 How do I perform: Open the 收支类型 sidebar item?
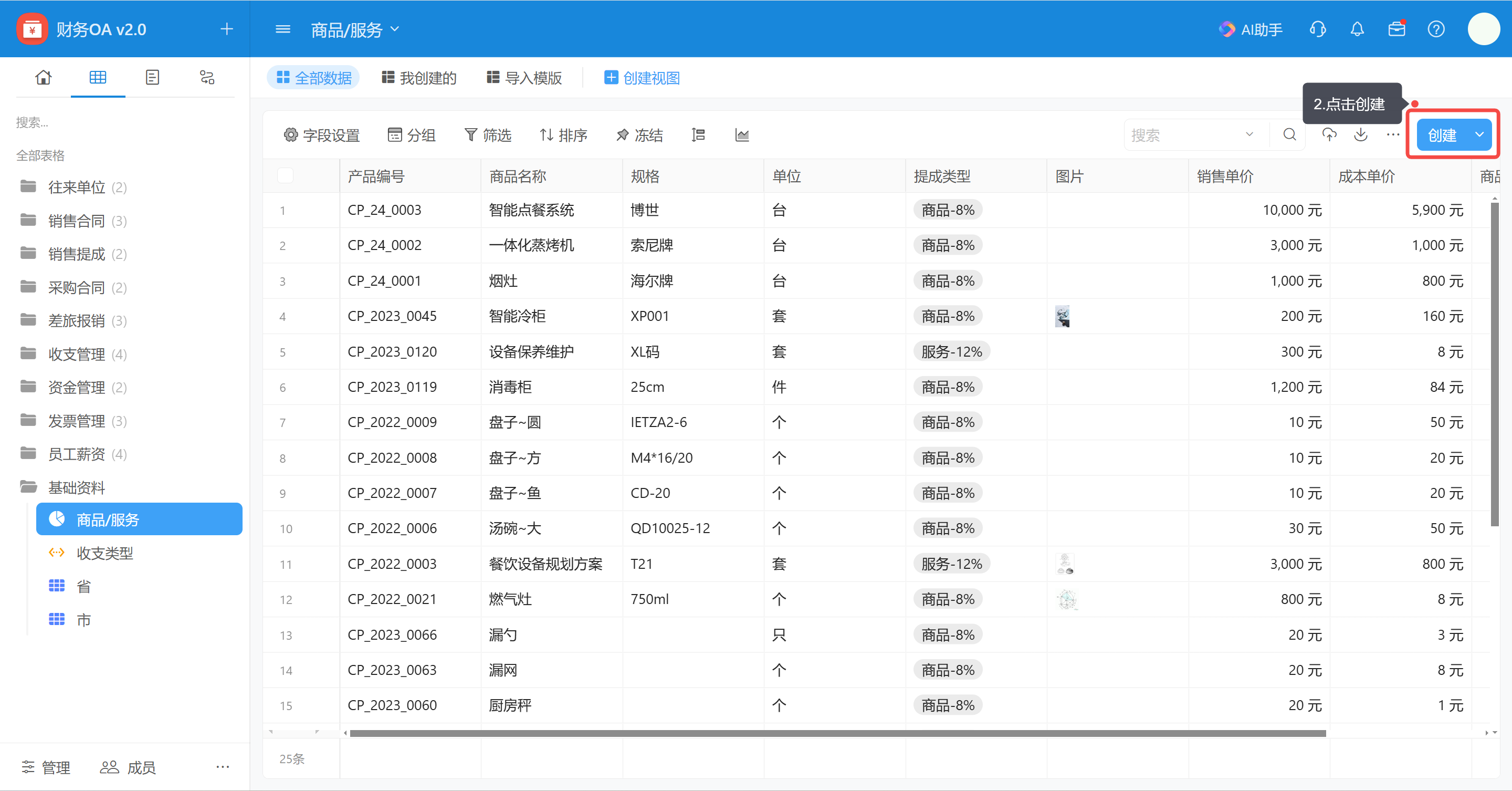[x=91, y=553]
